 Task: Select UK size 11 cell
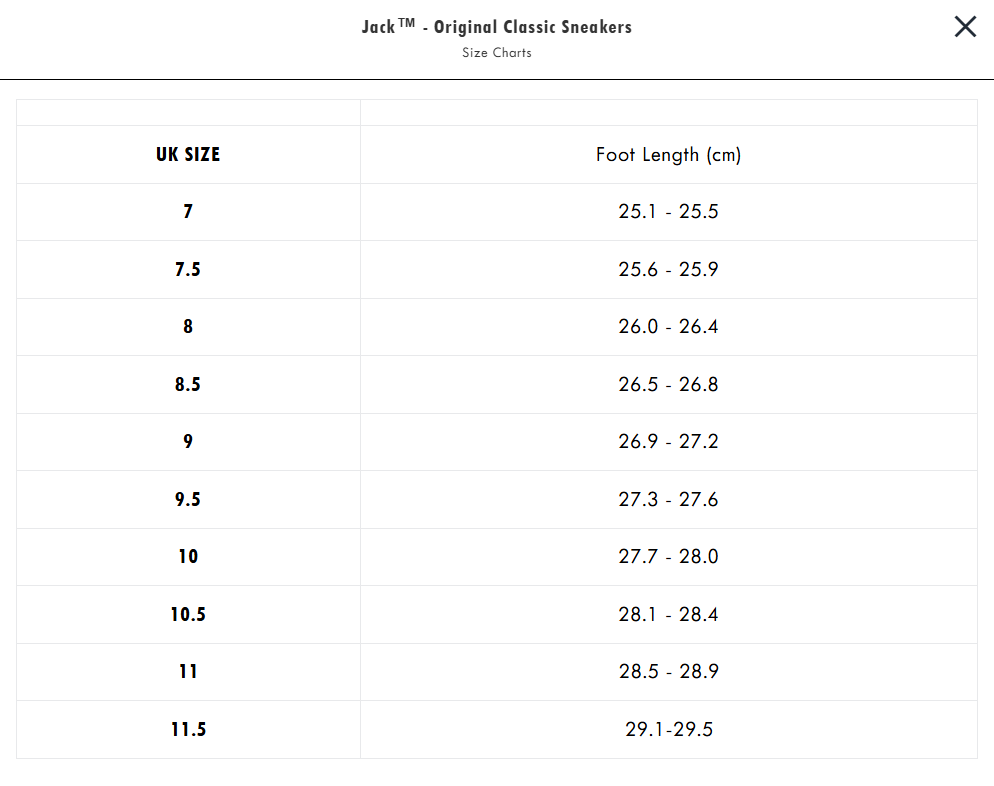point(188,672)
